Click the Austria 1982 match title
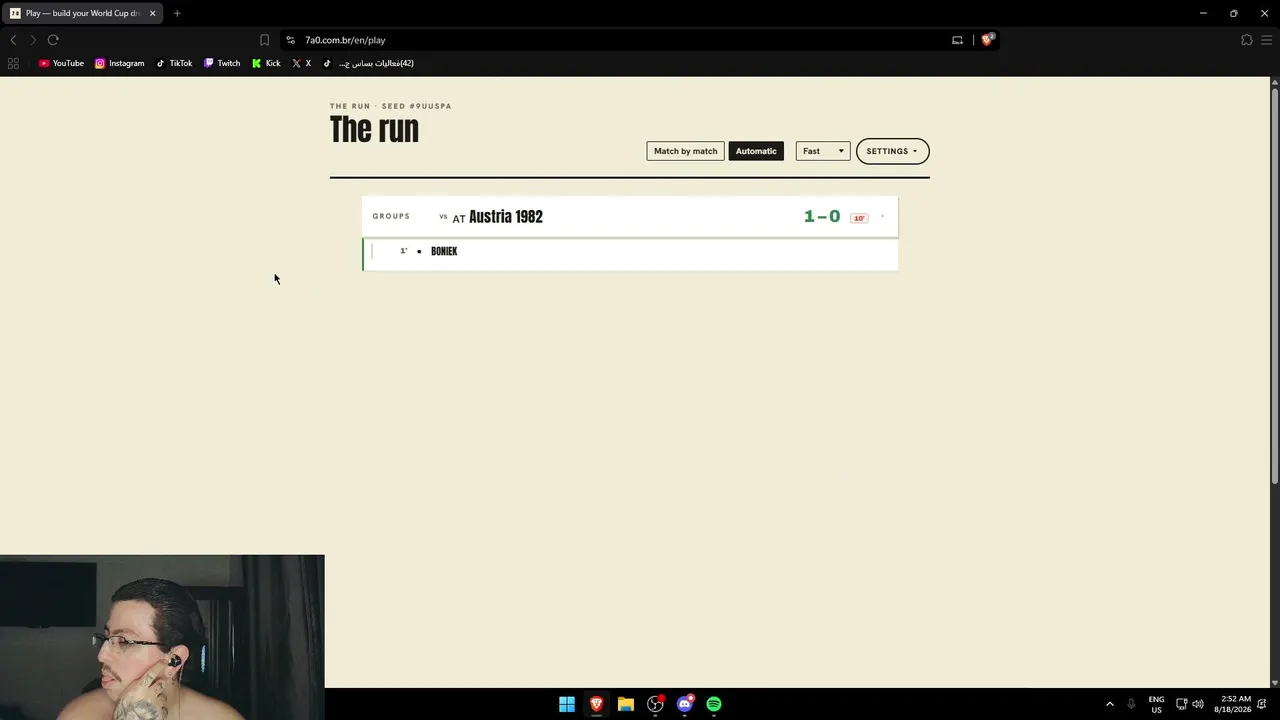Screen dimensions: 1280x720 505,217
